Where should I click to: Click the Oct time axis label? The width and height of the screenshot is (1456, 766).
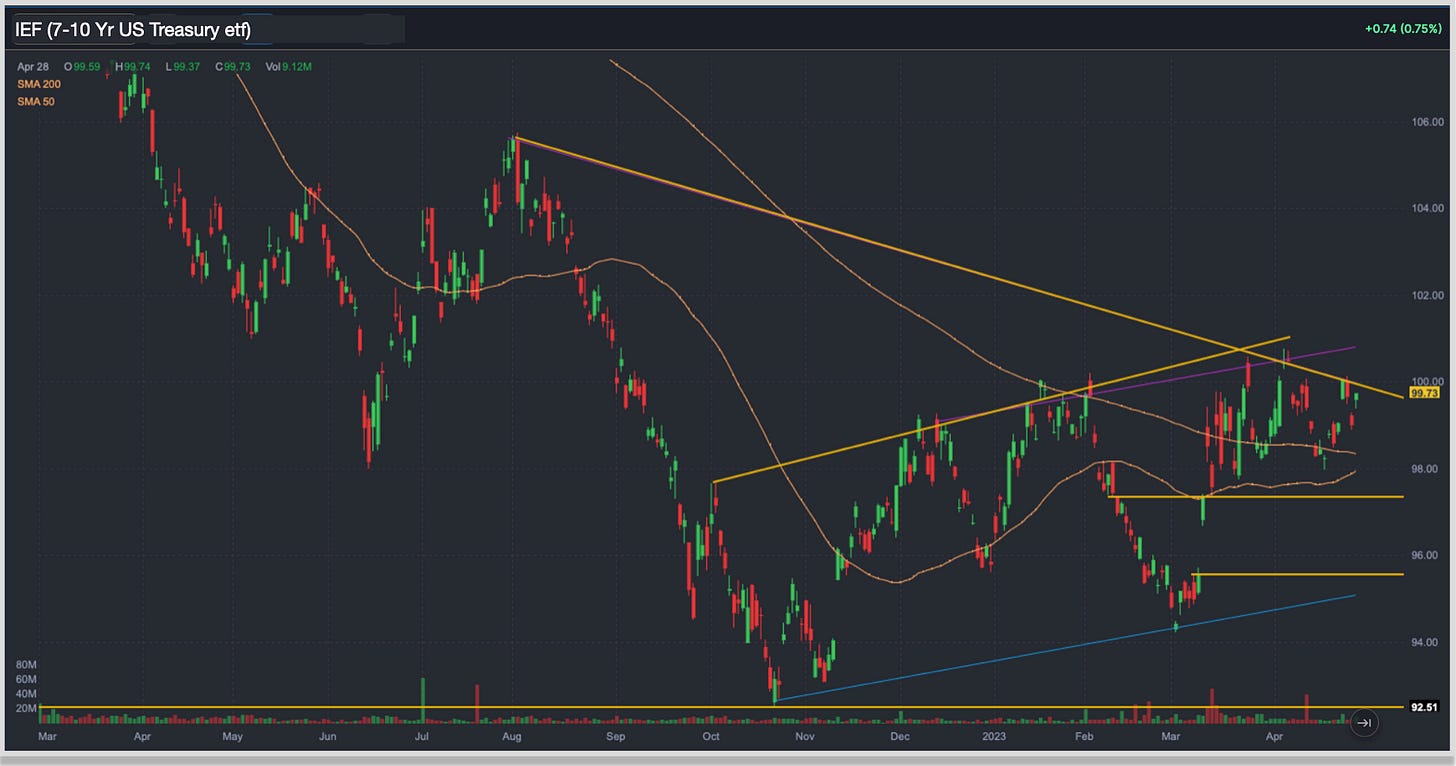[711, 736]
